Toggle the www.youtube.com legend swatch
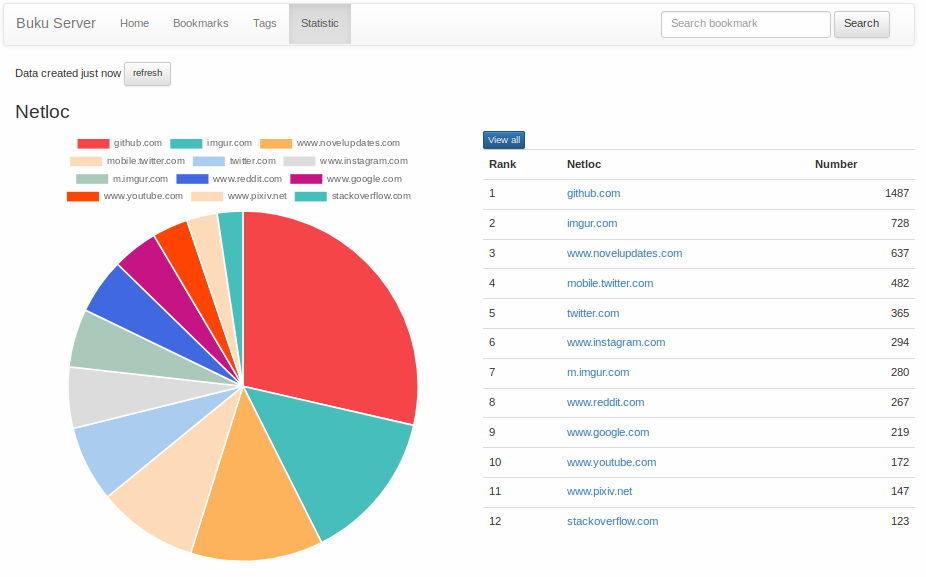This screenshot has height=577, width=926. (x=83, y=197)
